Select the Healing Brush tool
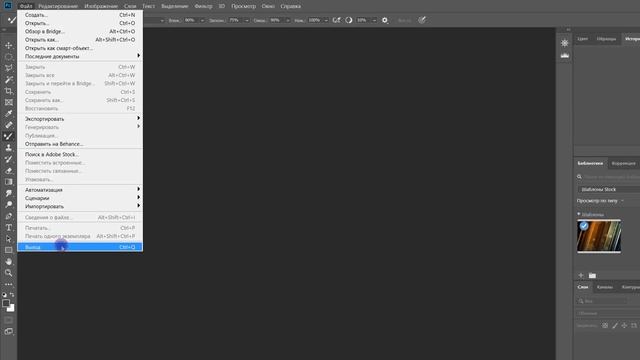Screen dimensions: 640x360 [x=9, y=125]
